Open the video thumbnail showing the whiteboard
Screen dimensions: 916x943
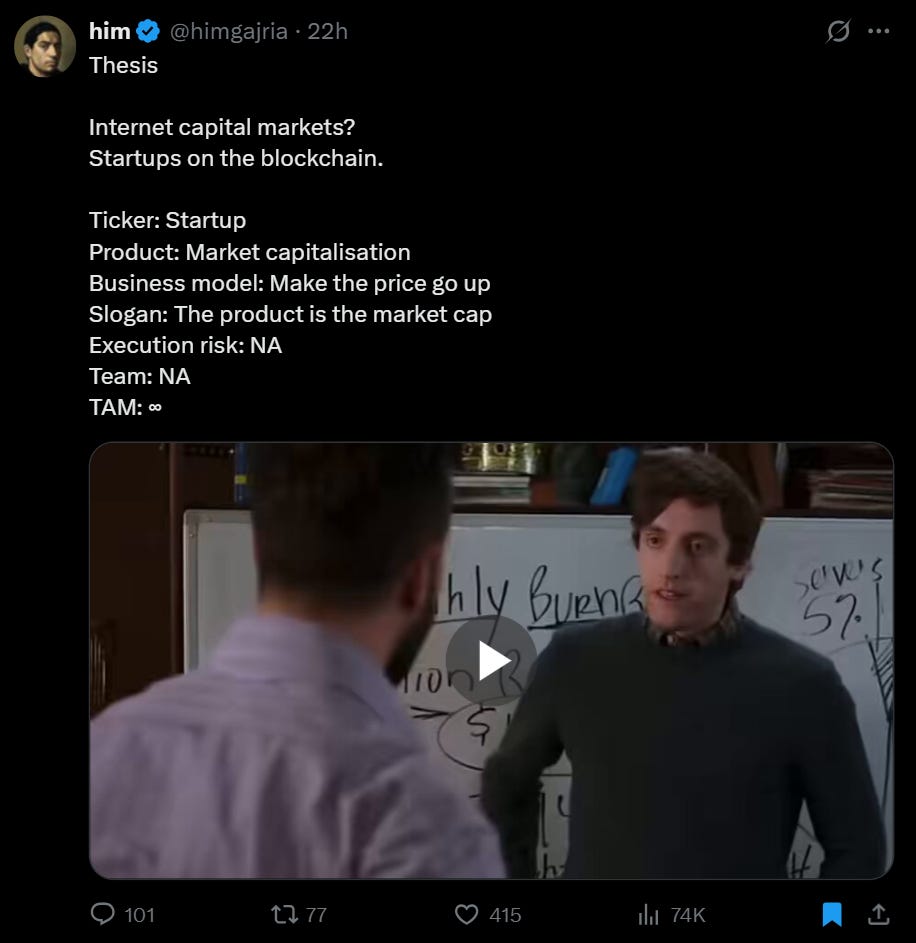click(x=491, y=660)
